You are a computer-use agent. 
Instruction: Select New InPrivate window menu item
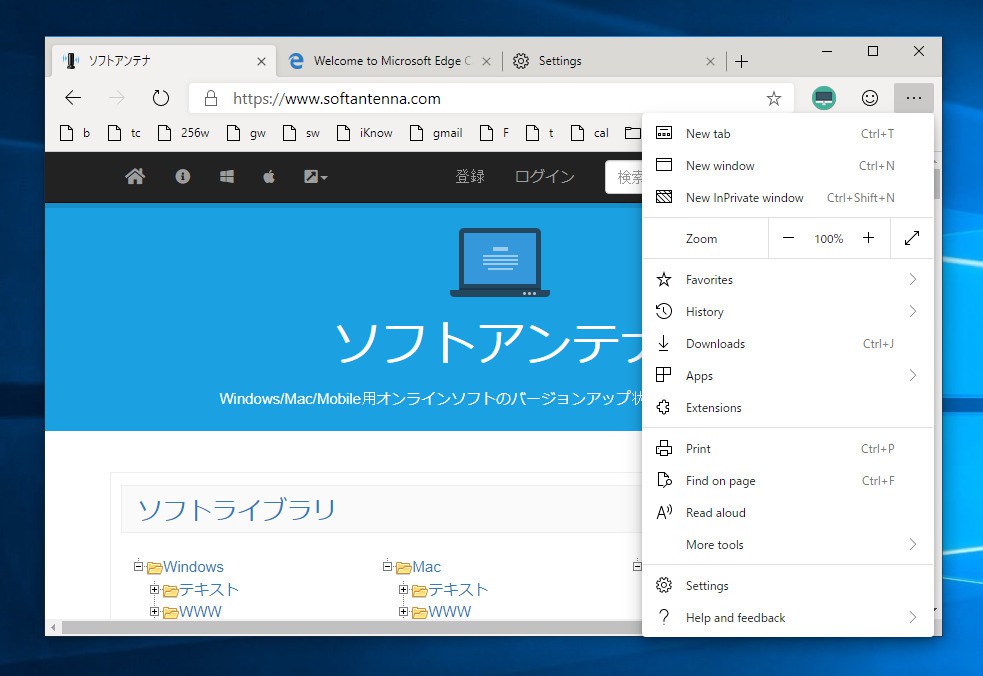pos(744,198)
